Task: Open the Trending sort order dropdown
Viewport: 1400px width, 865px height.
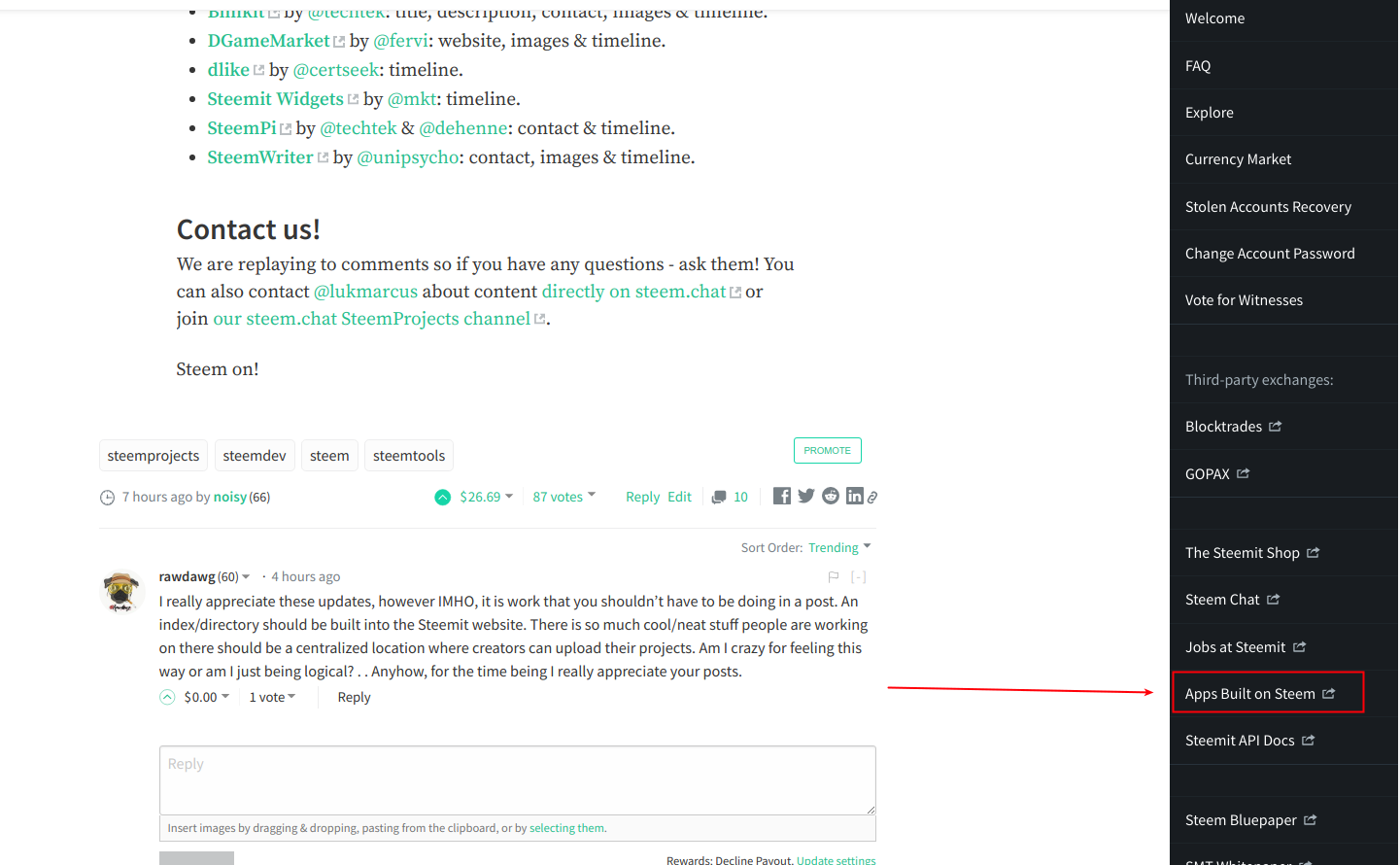Action: (x=839, y=547)
